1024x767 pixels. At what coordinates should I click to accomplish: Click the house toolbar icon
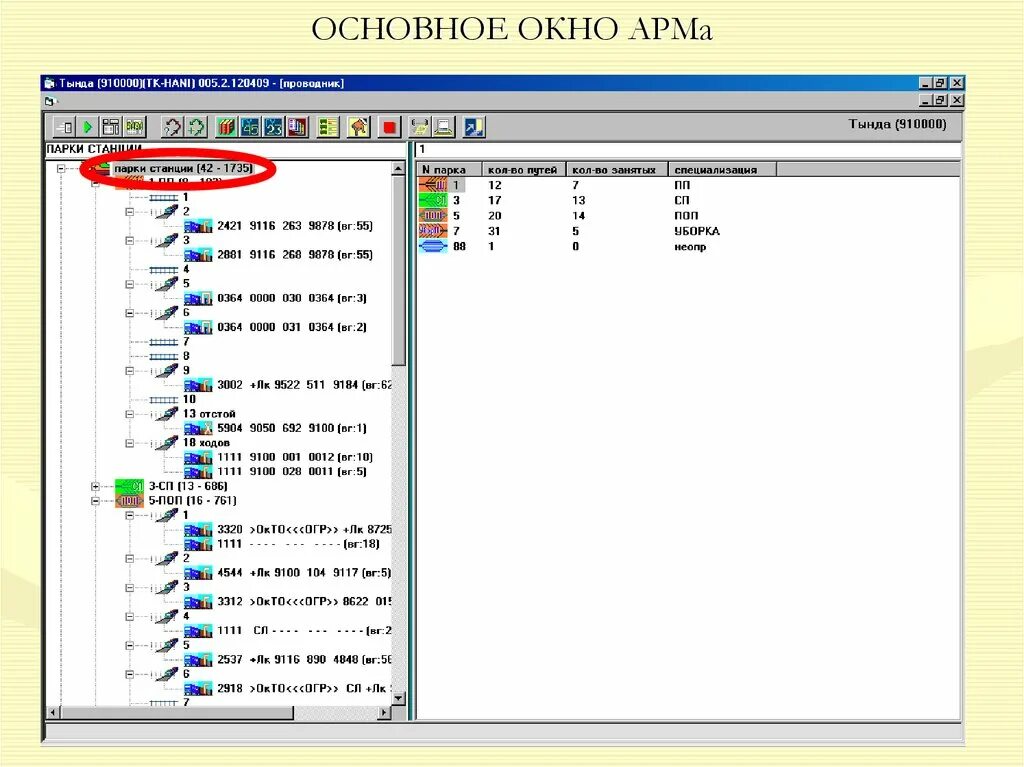coord(359,127)
